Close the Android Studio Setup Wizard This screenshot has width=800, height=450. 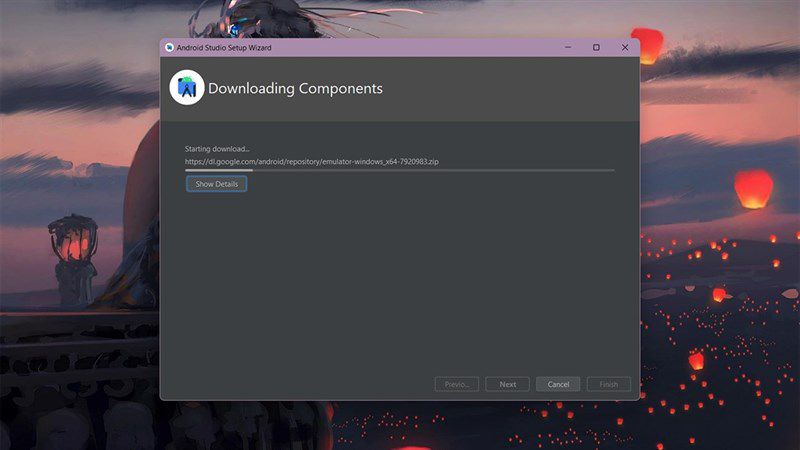(624, 47)
